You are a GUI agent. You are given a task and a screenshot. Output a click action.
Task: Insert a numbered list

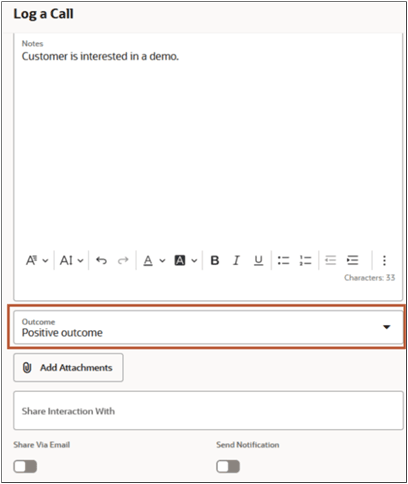pyautogui.click(x=305, y=260)
